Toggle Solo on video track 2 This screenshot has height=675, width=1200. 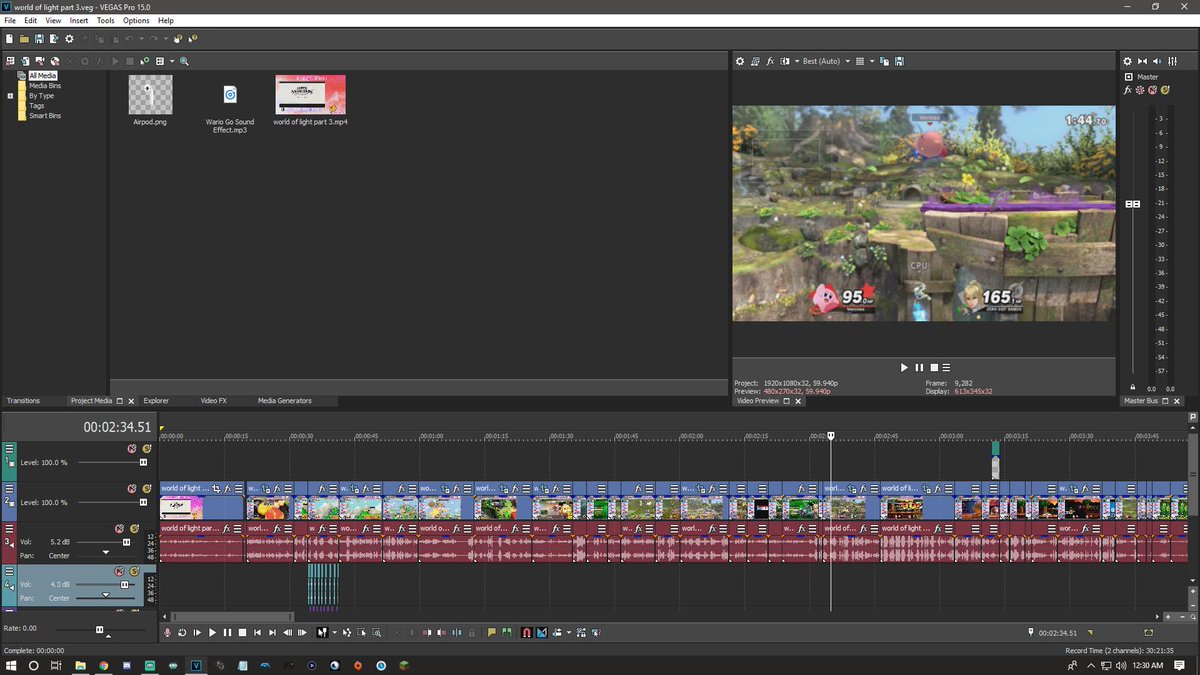[146, 489]
